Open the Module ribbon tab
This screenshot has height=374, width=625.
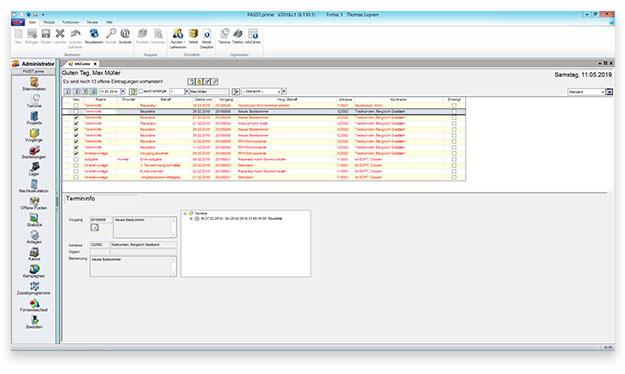pos(49,22)
